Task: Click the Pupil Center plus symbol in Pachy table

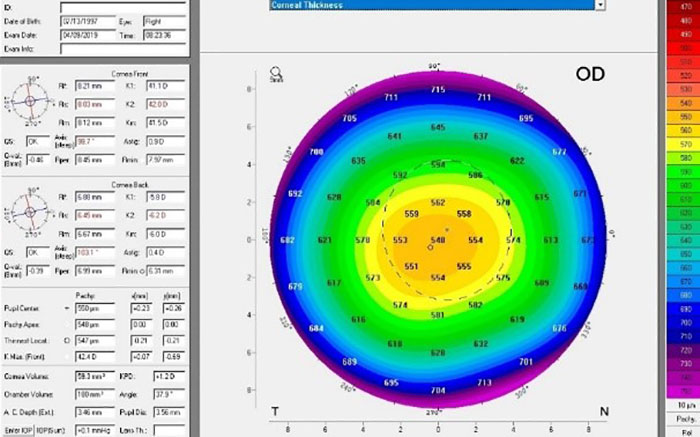Action: [67, 312]
